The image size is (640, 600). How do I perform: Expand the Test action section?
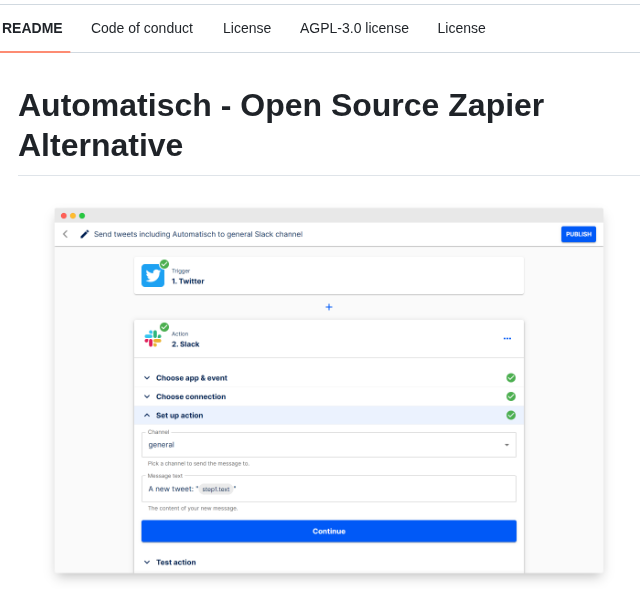click(329, 562)
